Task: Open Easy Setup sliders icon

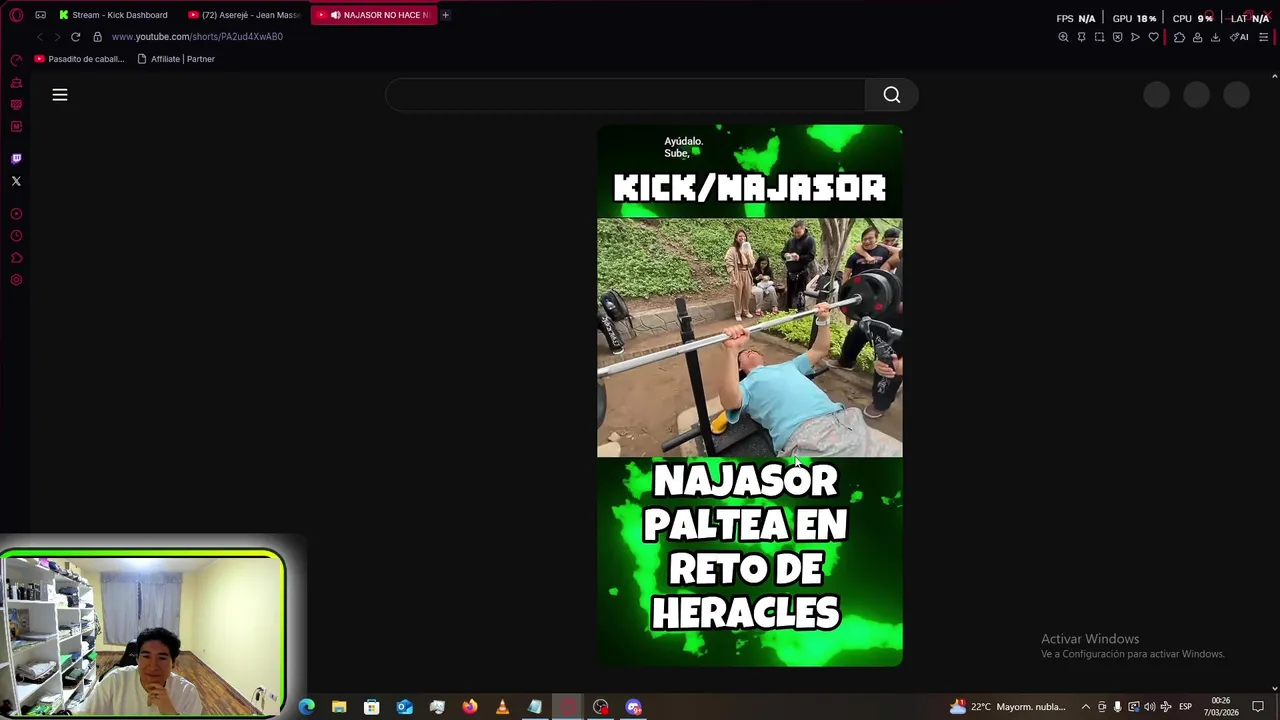Action: (x=1263, y=37)
